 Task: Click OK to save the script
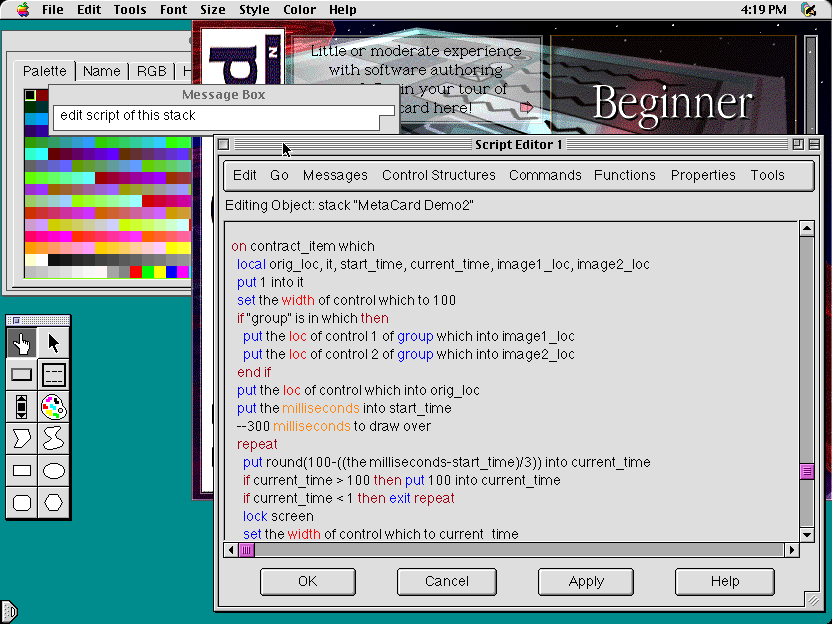pos(308,582)
